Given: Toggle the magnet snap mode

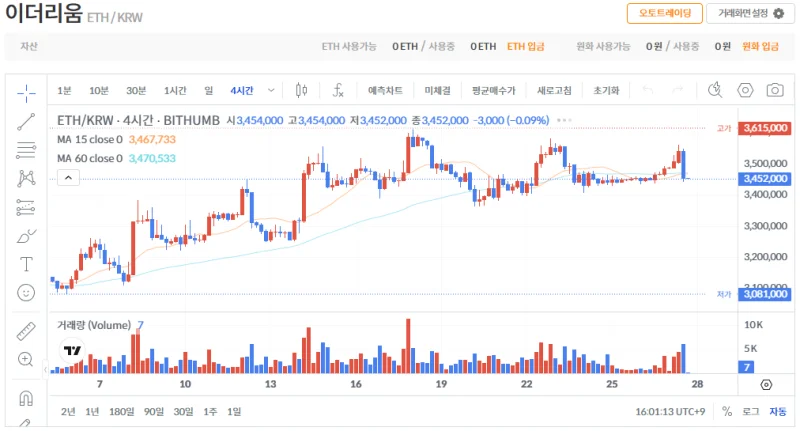Looking at the screenshot, I should [x=26, y=398].
